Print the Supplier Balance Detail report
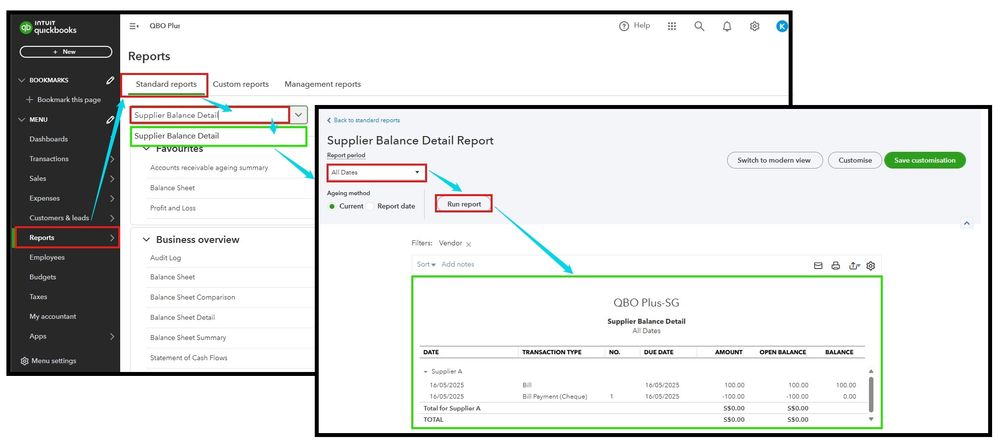Image resolution: width=998 pixels, height=444 pixels. pyautogui.click(x=836, y=266)
